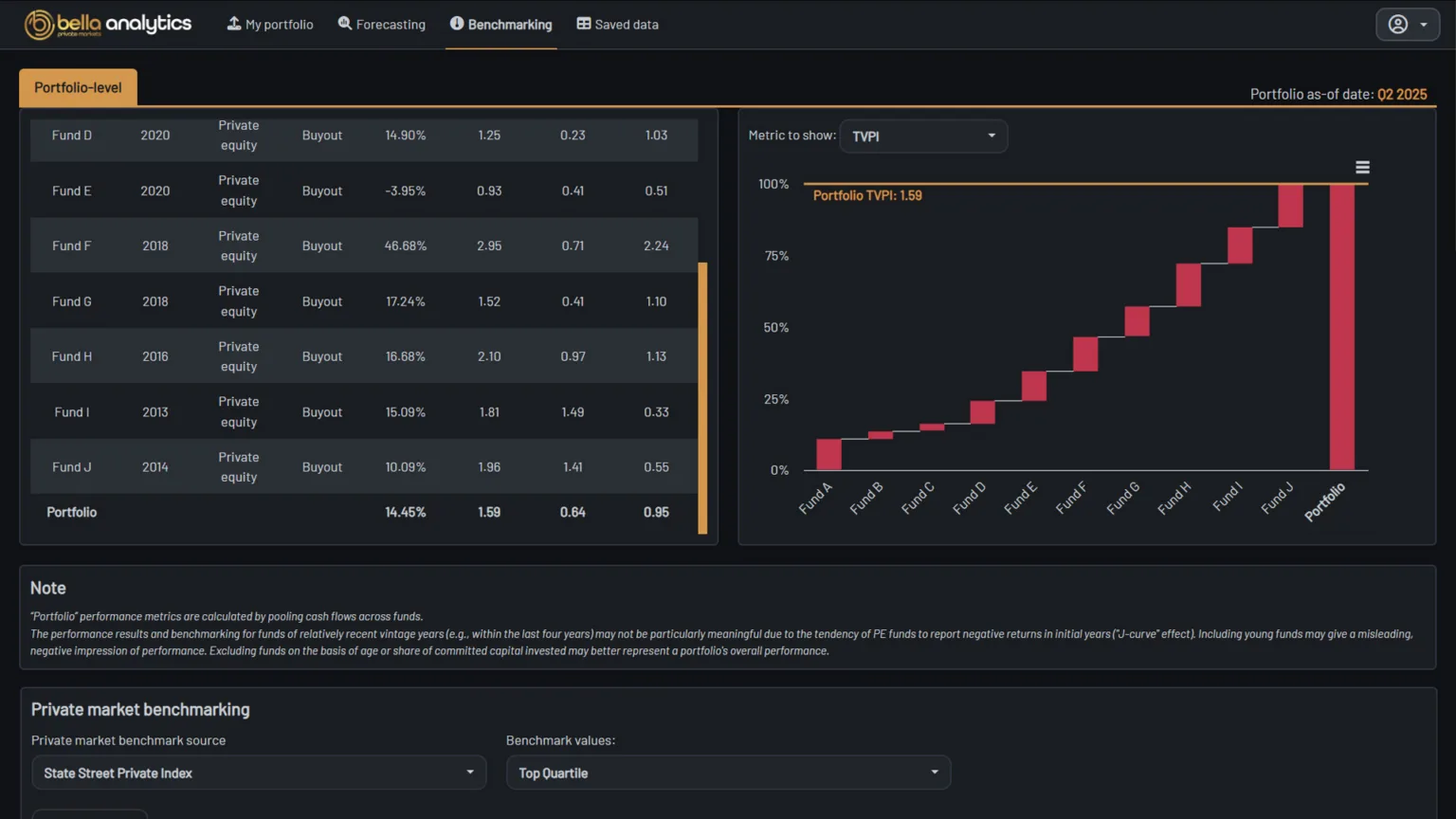The width and height of the screenshot is (1456, 819).
Task: Click the 'Note' heading
Action: click(x=48, y=588)
